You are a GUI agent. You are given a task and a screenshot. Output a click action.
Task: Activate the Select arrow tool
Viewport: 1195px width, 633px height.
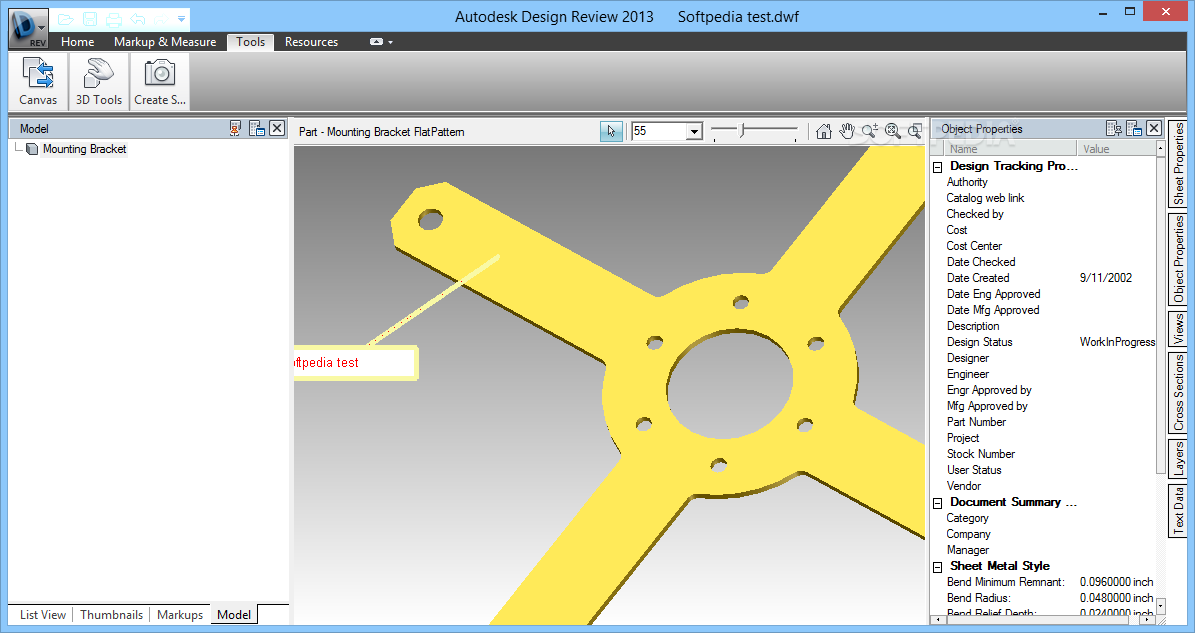coord(611,132)
